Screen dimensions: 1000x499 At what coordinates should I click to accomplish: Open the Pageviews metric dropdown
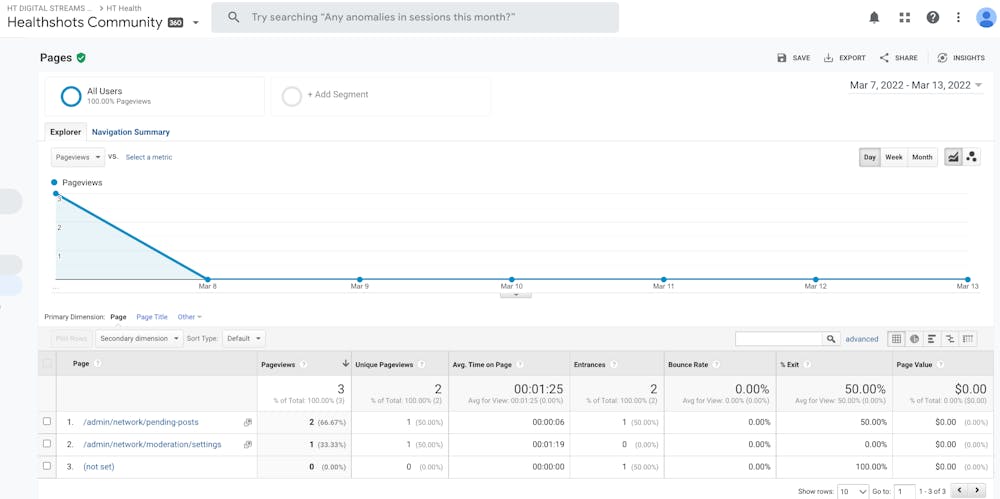pos(78,157)
